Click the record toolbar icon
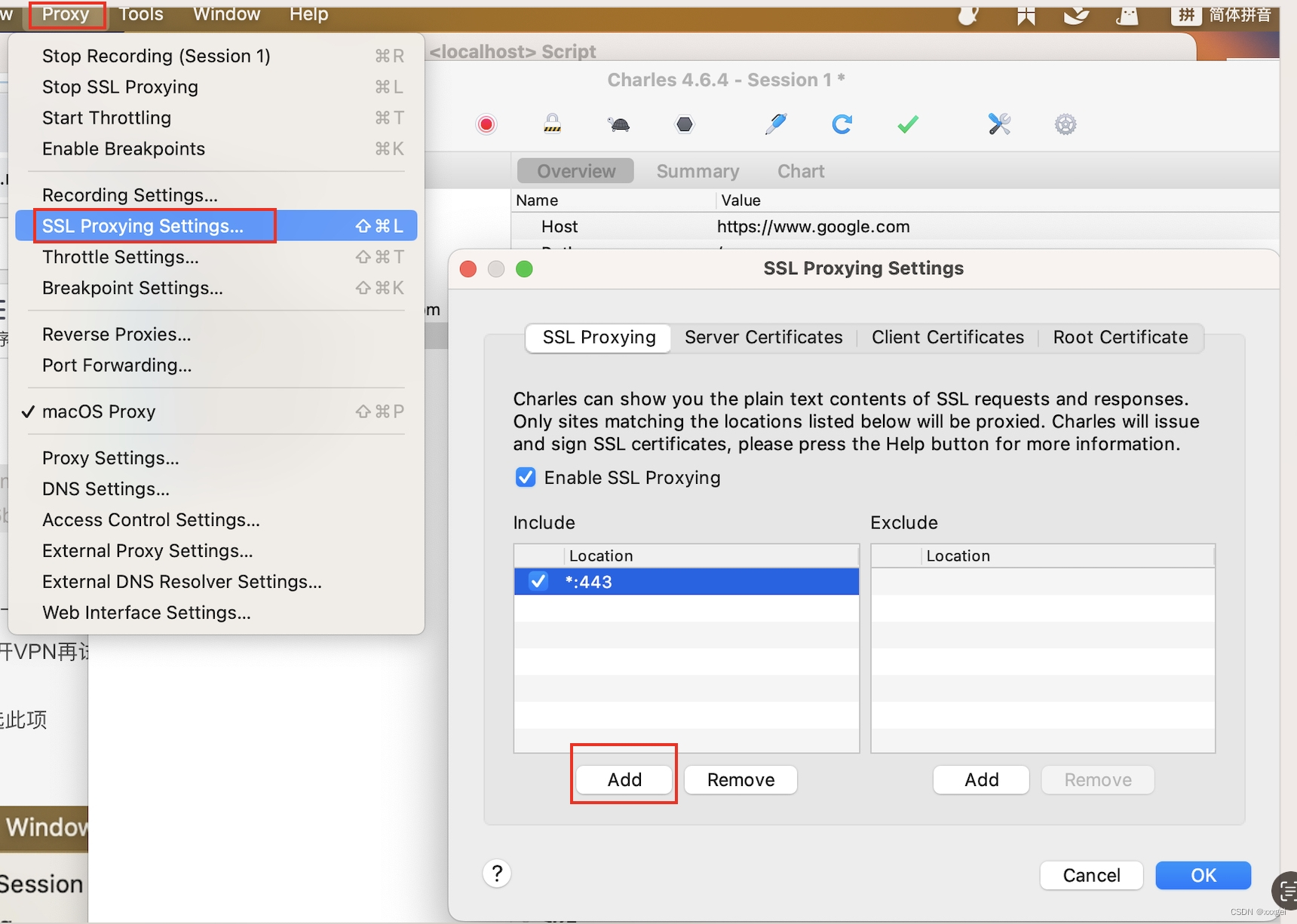 [x=486, y=124]
